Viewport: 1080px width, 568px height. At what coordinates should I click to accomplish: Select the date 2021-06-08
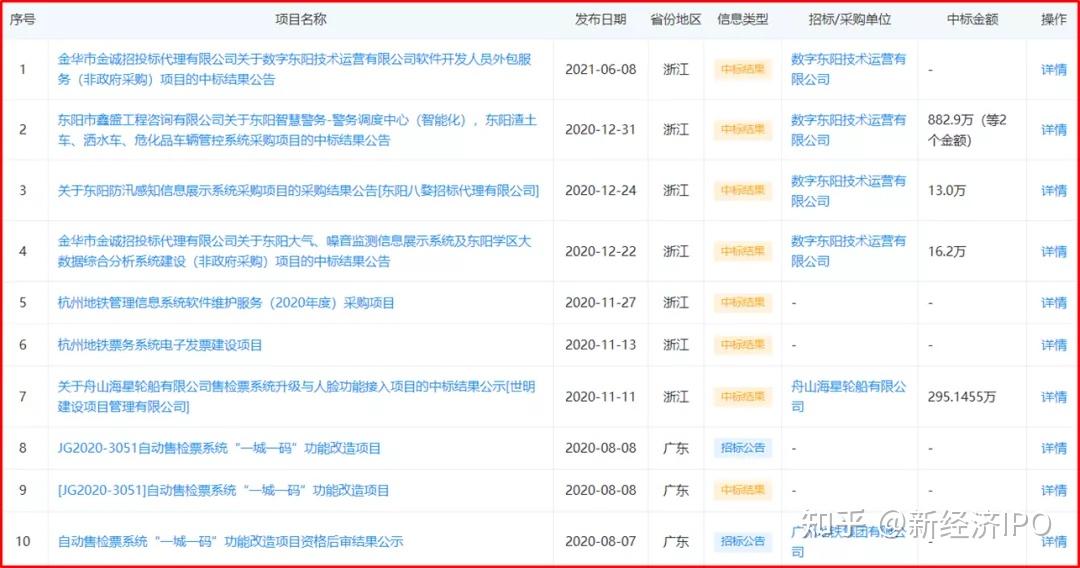[x=601, y=70]
